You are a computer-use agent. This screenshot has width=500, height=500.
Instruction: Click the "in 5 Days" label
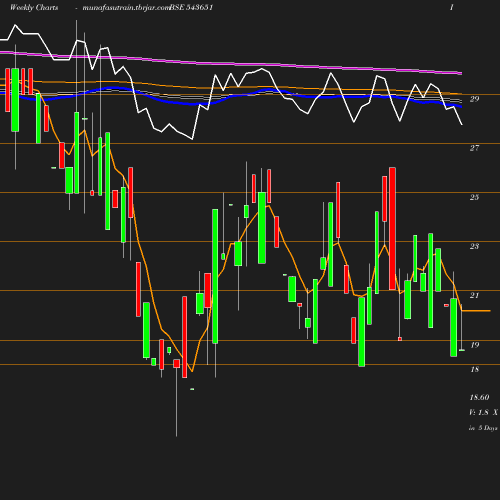point(483,428)
